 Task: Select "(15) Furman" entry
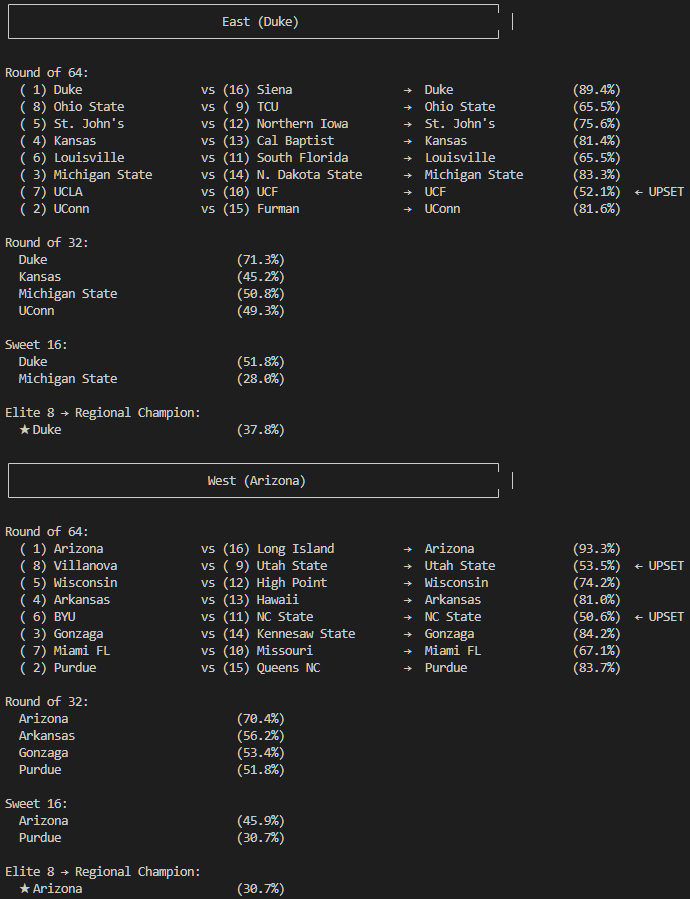(x=261, y=209)
